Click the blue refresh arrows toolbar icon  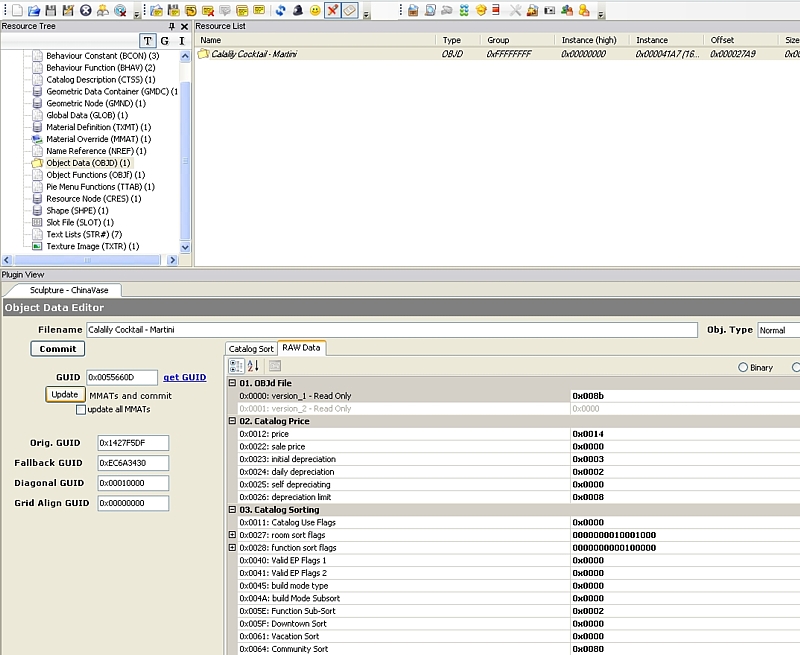[281, 10]
